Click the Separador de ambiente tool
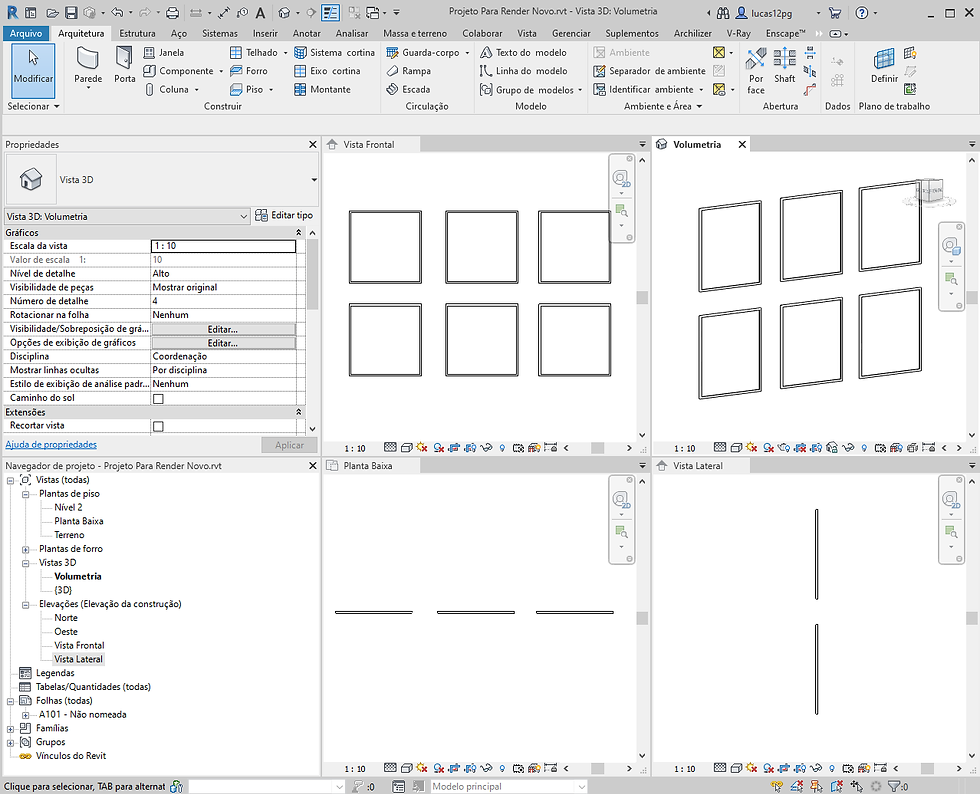The image size is (980, 794). click(x=649, y=71)
